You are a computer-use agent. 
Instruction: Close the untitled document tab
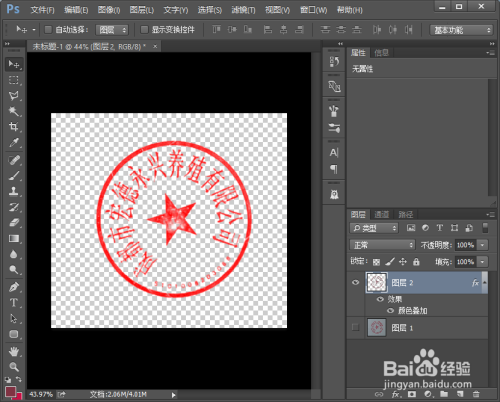(155, 46)
